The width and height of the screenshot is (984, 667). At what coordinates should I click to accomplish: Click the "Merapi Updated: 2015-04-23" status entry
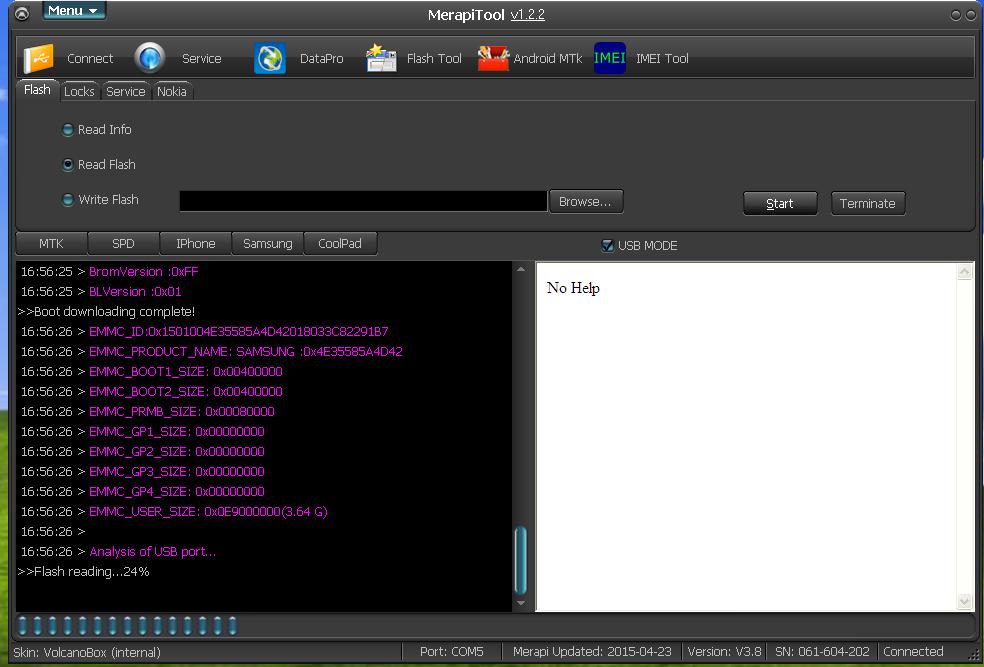point(593,652)
